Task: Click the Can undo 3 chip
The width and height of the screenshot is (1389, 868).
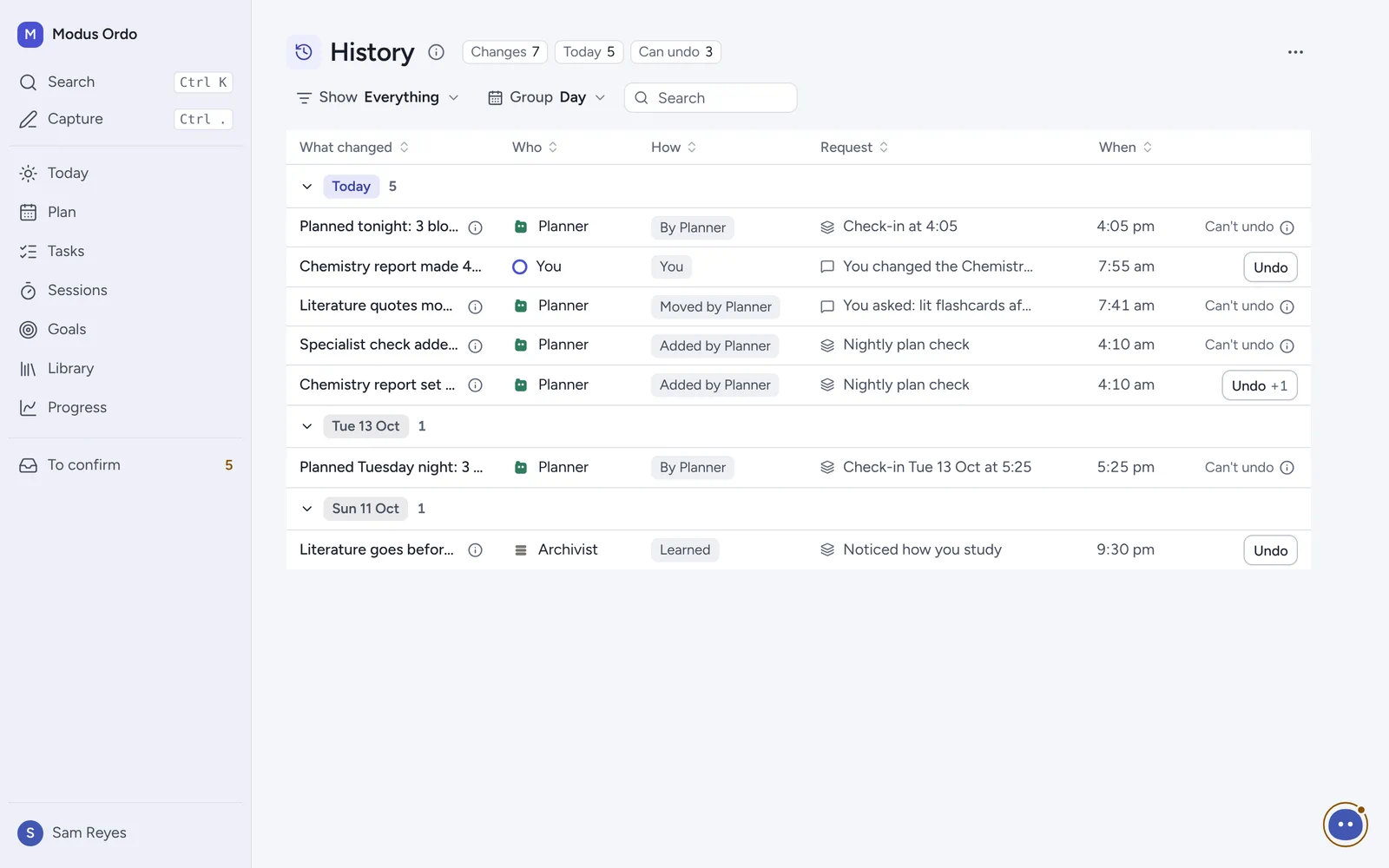Action: [x=675, y=52]
